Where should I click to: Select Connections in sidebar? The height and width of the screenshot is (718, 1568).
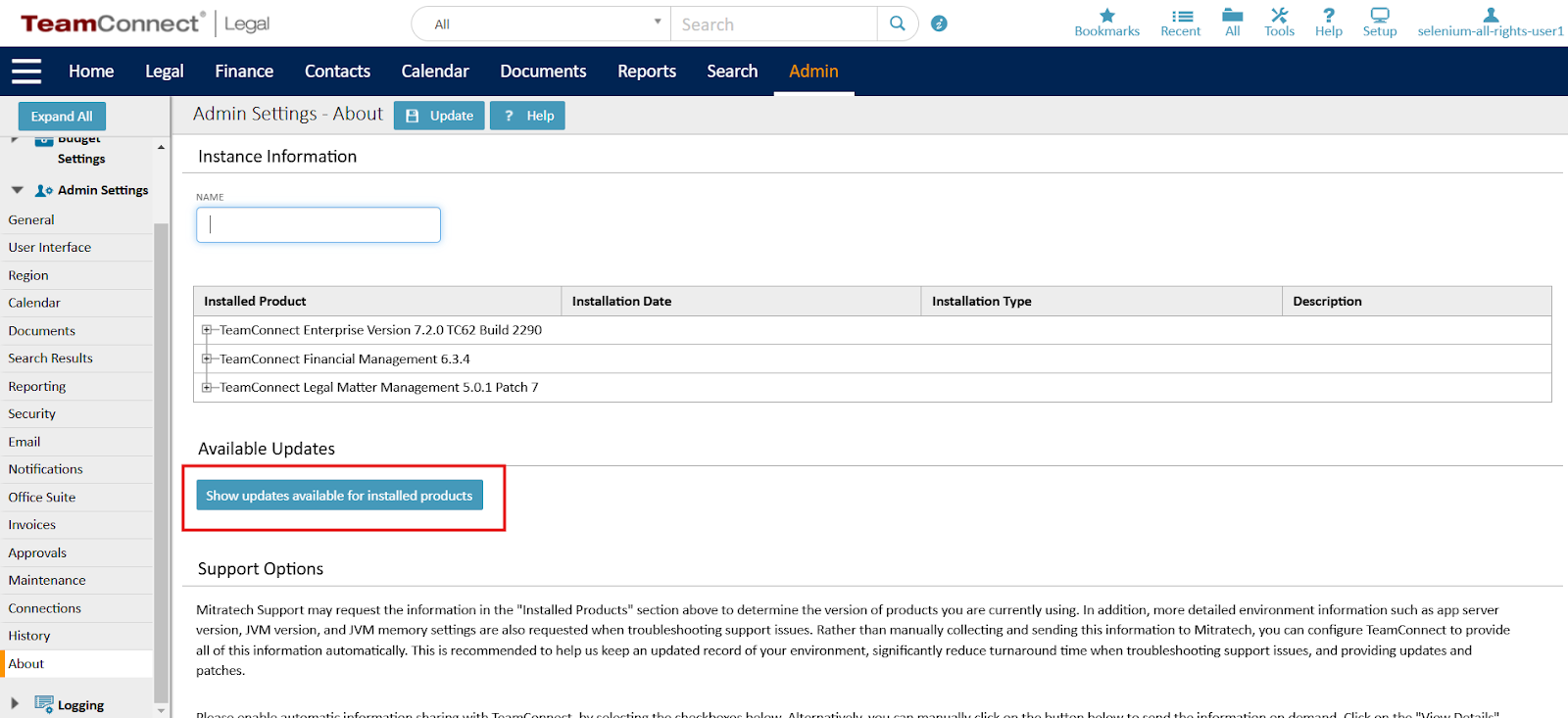click(76, 608)
